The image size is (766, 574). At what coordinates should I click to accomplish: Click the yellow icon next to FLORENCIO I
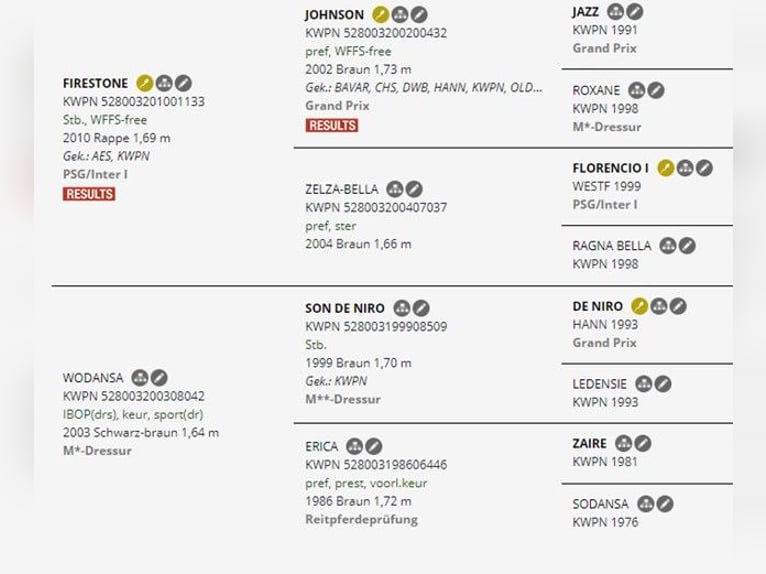[665, 168]
